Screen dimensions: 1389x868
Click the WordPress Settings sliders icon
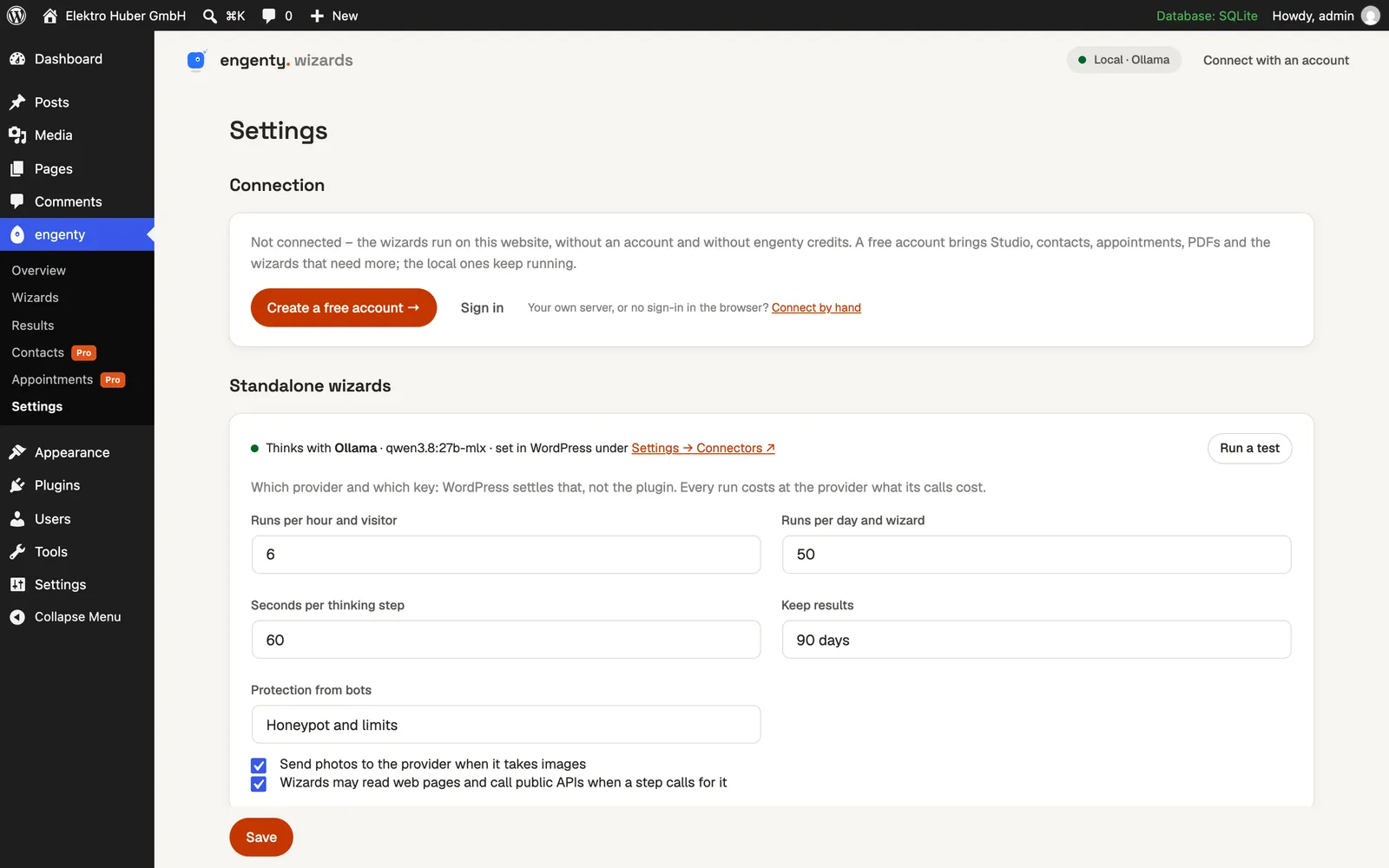[x=17, y=585]
